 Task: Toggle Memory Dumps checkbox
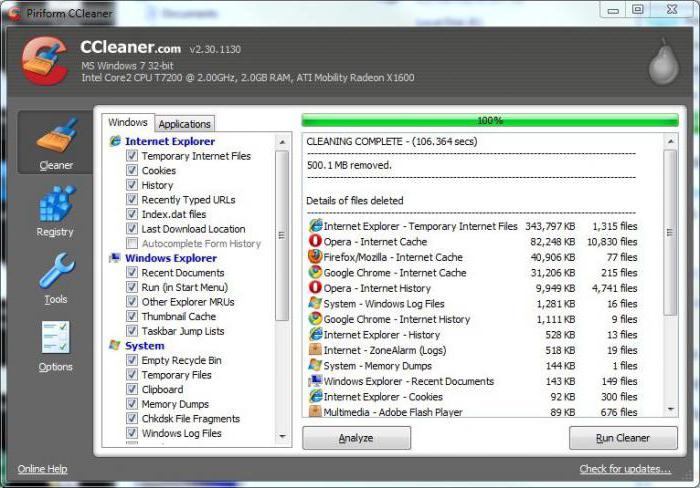[x=132, y=404]
